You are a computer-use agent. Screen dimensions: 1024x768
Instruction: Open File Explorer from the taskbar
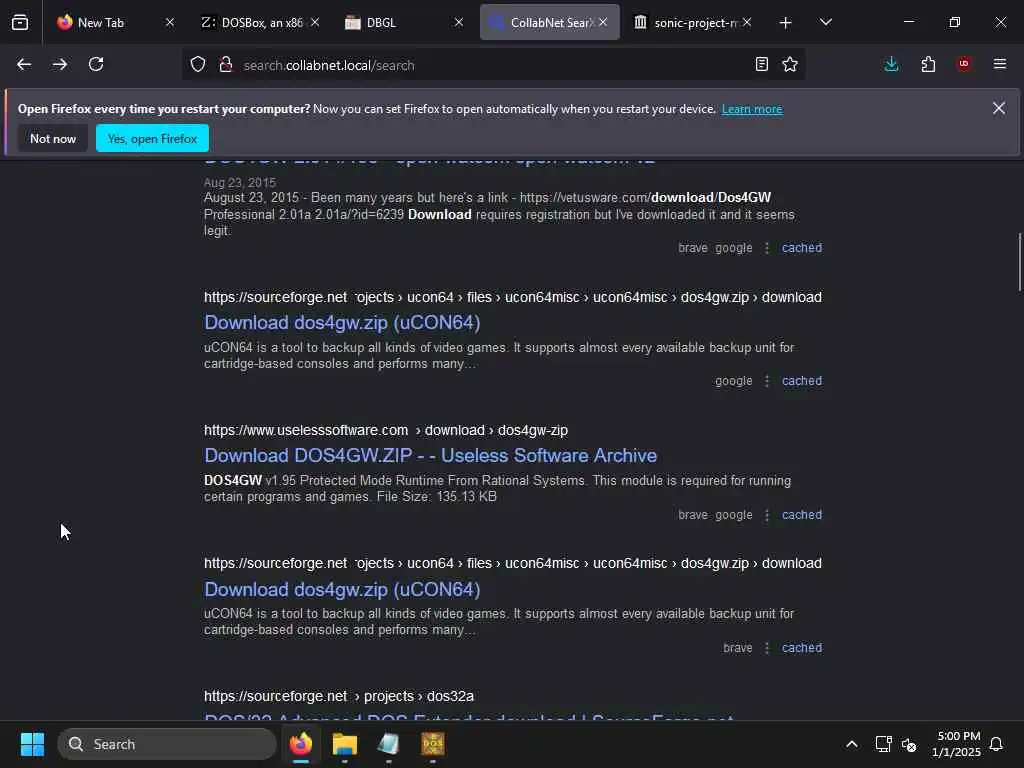(x=345, y=744)
